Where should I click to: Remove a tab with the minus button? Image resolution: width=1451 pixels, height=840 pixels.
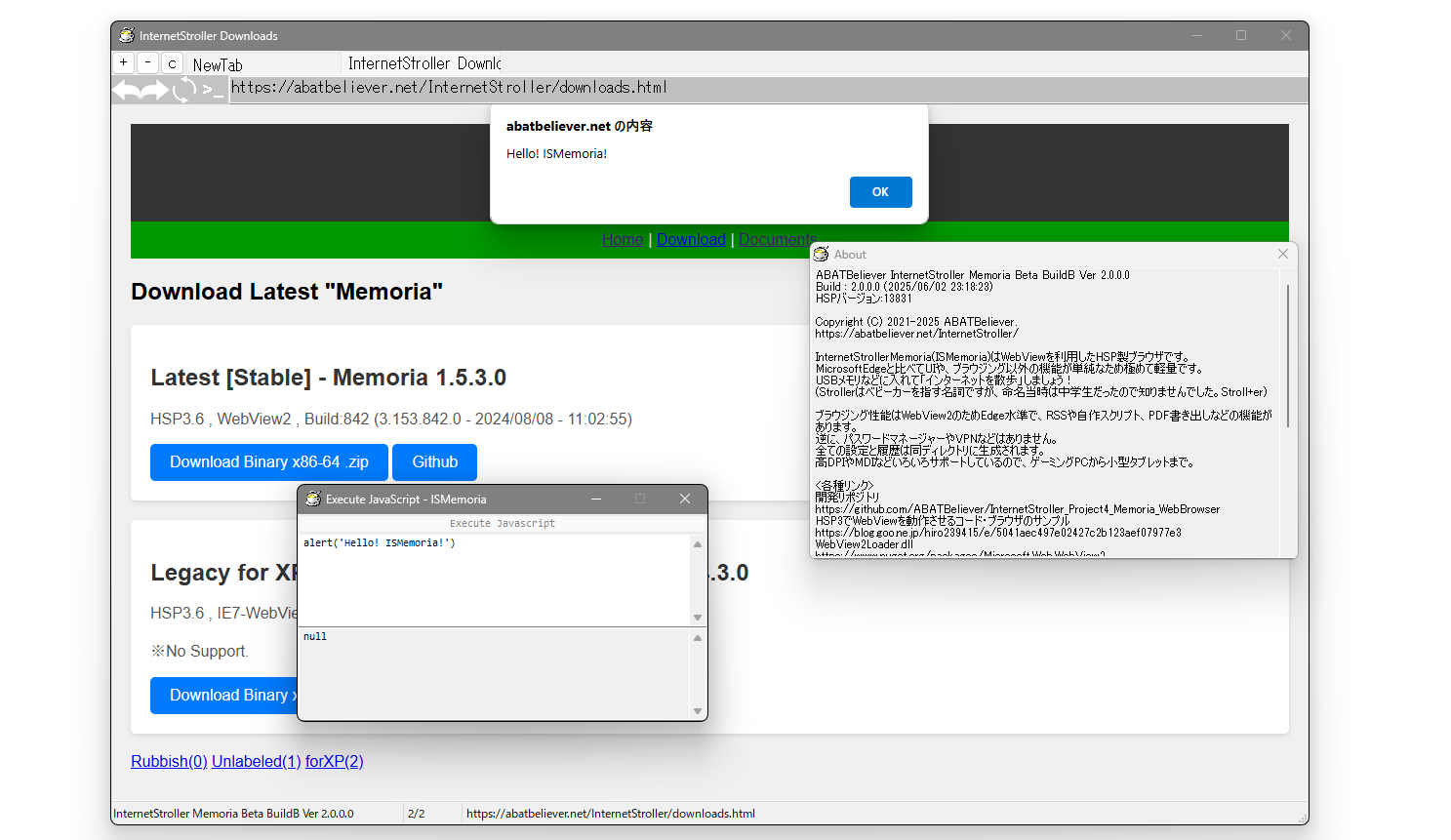[x=147, y=63]
